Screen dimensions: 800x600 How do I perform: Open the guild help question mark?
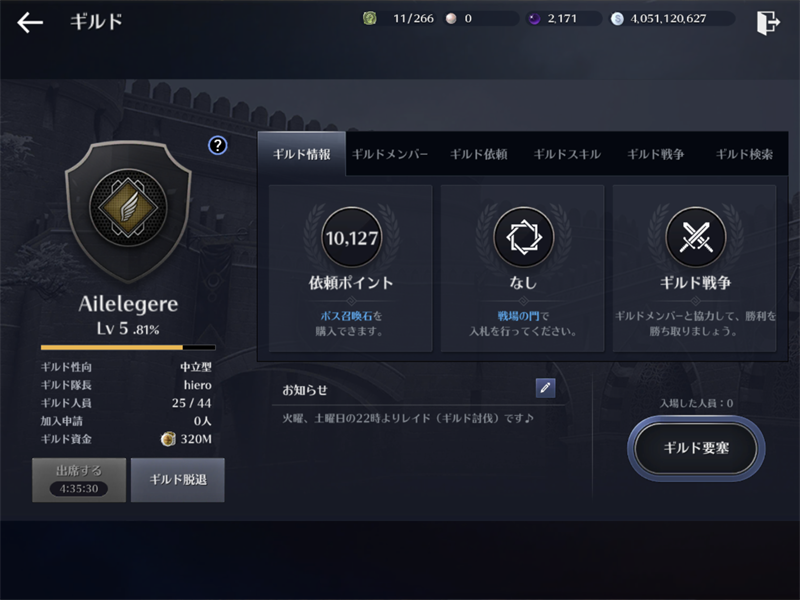coord(218,146)
